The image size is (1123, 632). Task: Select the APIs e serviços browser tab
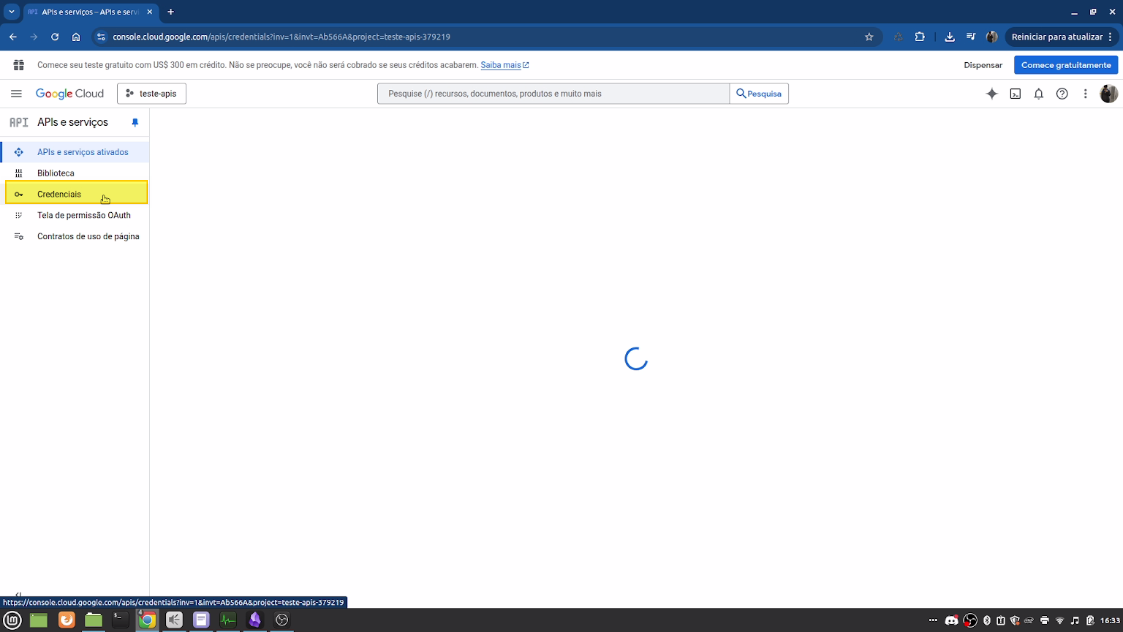[90, 11]
